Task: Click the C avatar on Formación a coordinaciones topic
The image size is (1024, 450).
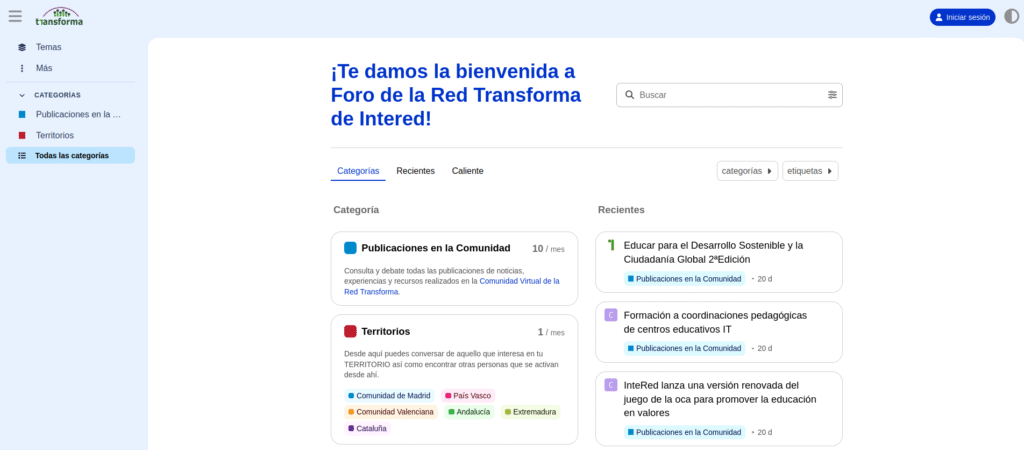Action: pyautogui.click(x=611, y=315)
